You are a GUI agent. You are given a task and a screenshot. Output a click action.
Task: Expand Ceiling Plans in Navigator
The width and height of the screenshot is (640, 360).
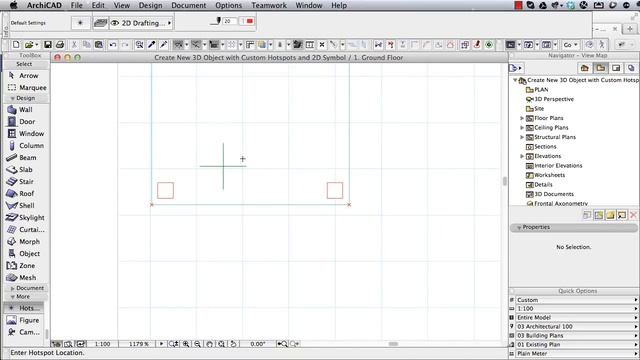[x=522, y=128]
